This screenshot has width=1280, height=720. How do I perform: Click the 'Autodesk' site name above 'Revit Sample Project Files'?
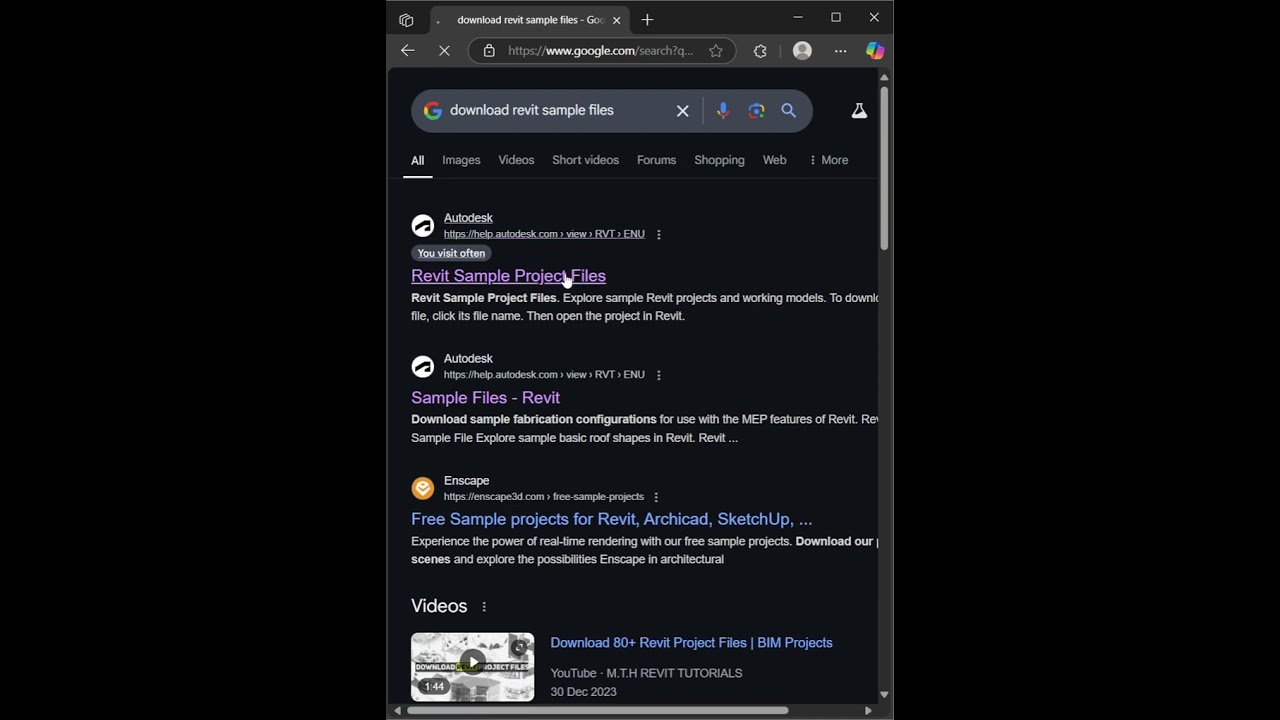468,218
